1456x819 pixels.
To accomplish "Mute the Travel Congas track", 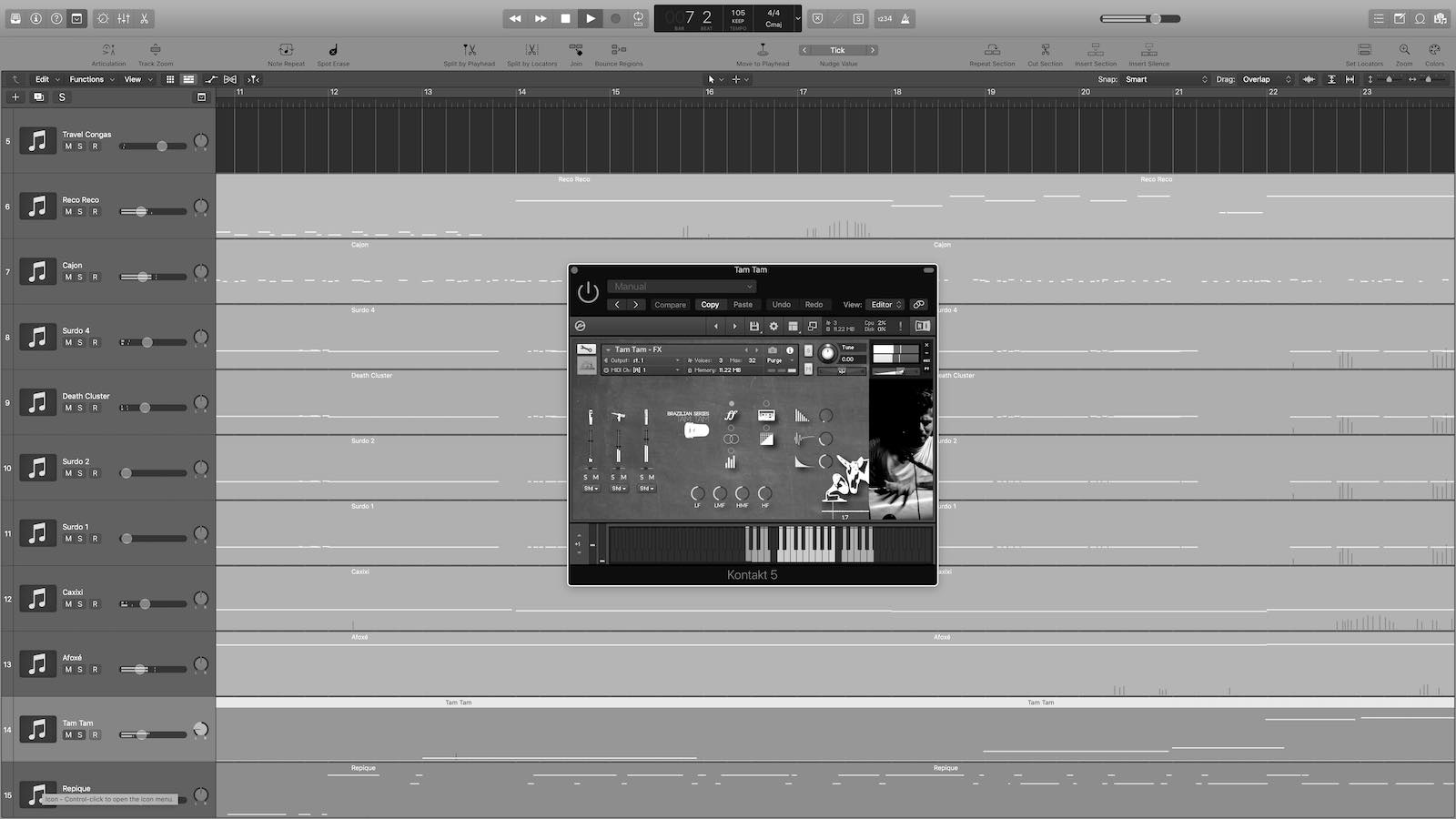I will coord(68,147).
